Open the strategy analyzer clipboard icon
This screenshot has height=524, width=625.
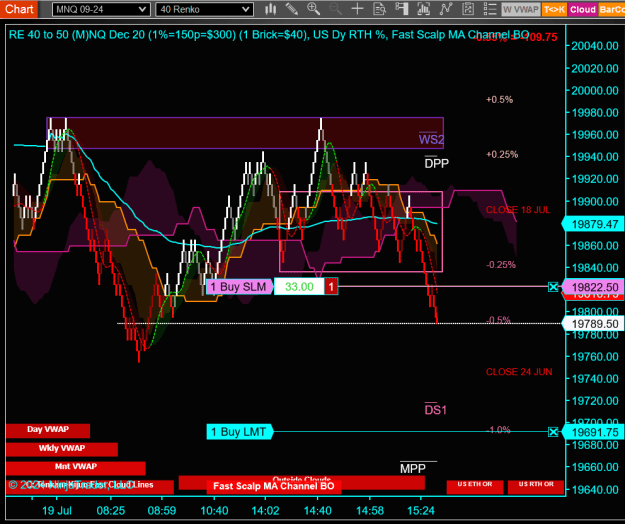click(468, 9)
